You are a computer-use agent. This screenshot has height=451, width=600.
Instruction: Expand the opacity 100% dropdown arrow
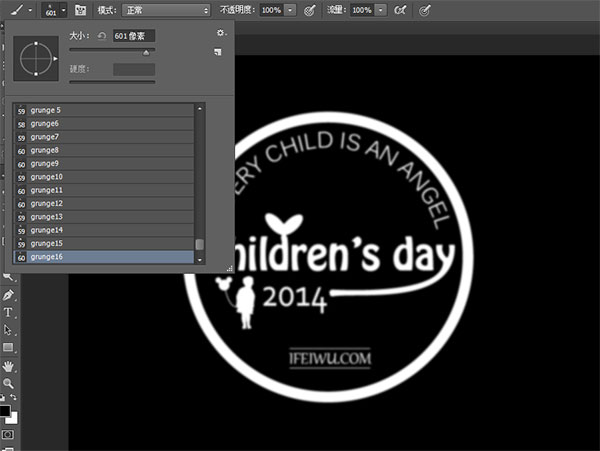[x=291, y=10]
